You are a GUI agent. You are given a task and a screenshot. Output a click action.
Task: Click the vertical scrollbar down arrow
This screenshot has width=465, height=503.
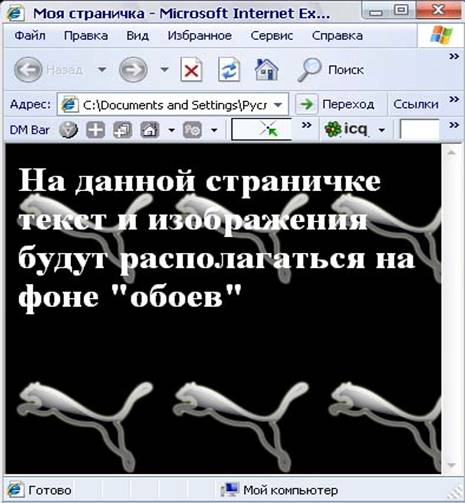tap(451, 465)
